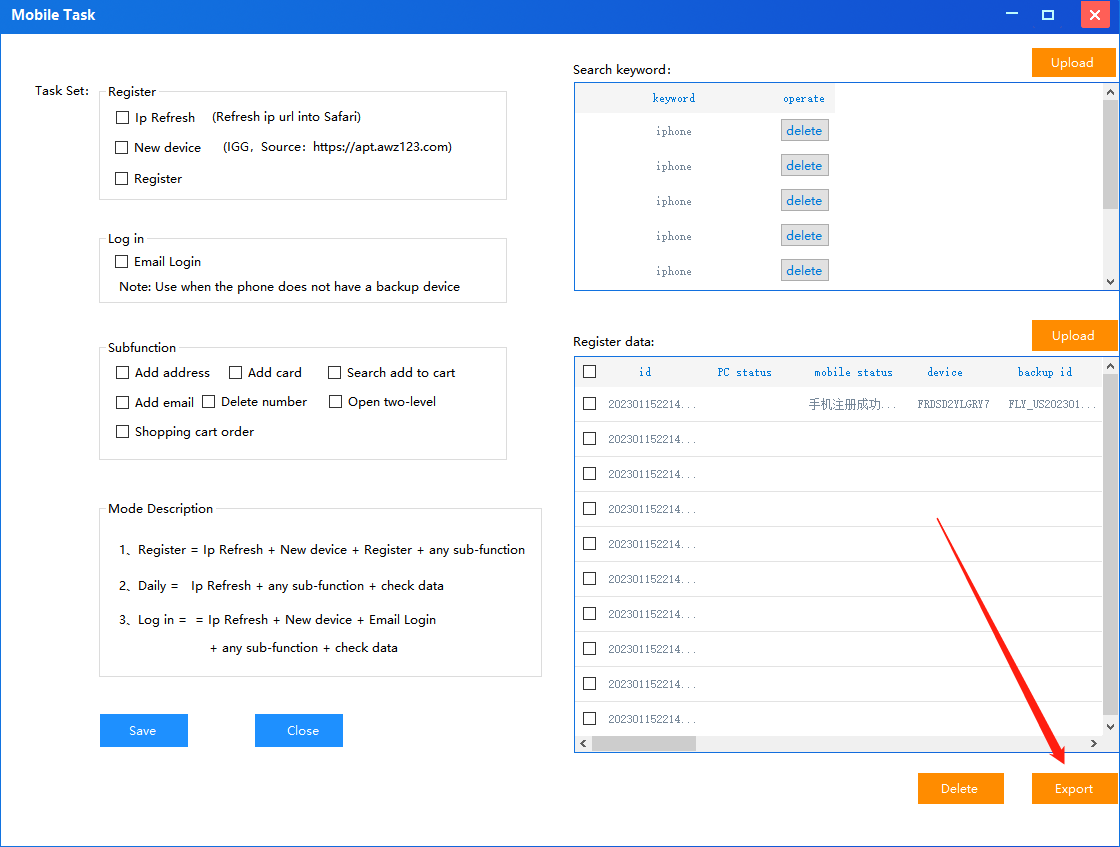The image size is (1120, 847).
Task: Upload Register data file
Action: 1074,336
